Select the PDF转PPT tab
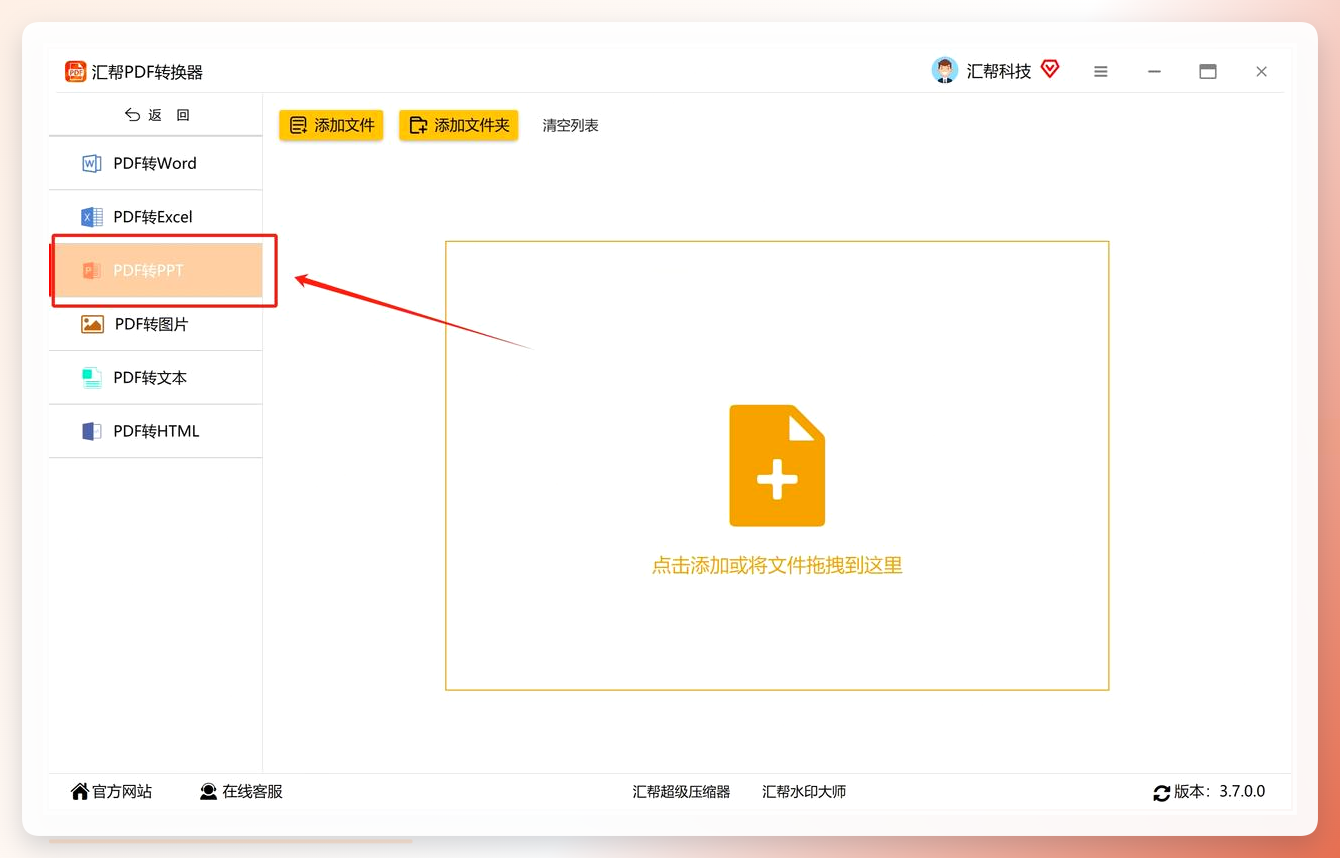This screenshot has width=1340, height=858. click(x=156, y=270)
